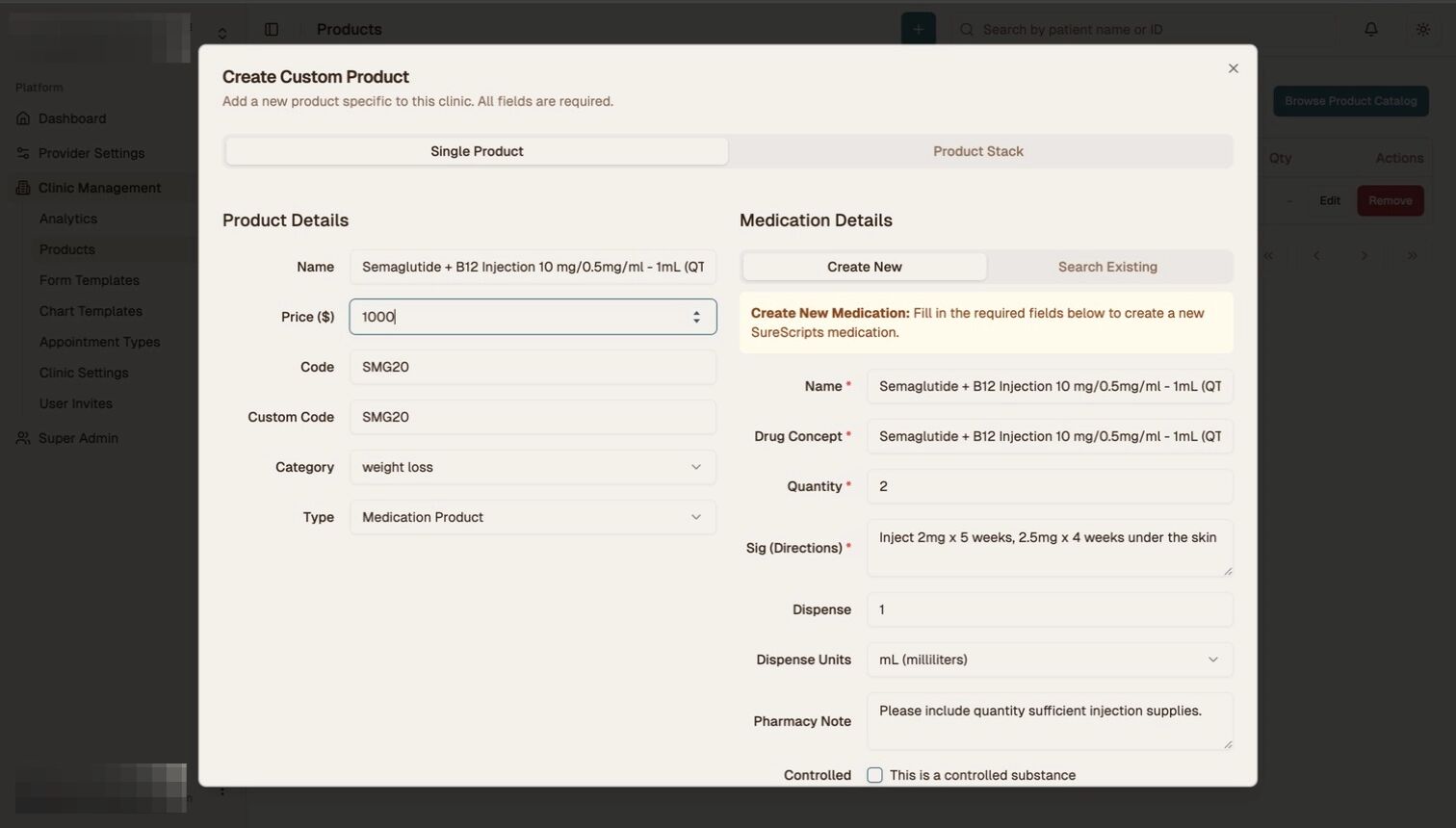Open the workspace switcher chevrons
The height and width of the screenshot is (828, 1456).
(x=222, y=34)
